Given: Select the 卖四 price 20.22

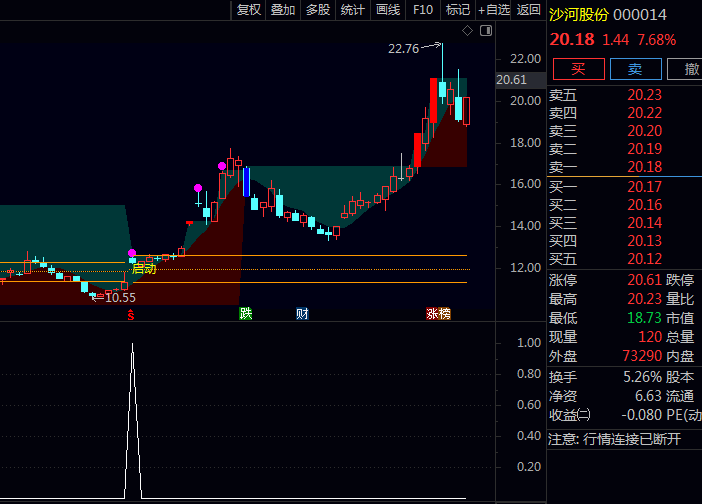Looking at the screenshot, I should tap(644, 113).
